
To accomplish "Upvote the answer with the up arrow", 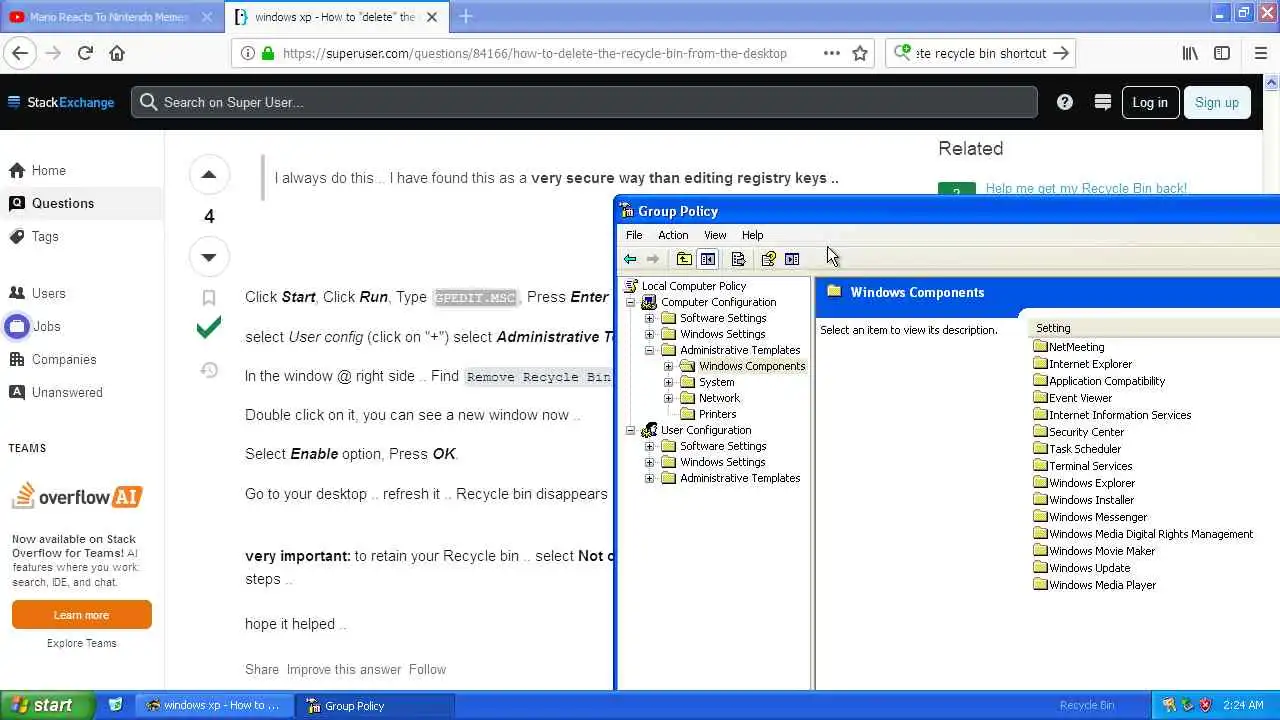I will tap(209, 175).
